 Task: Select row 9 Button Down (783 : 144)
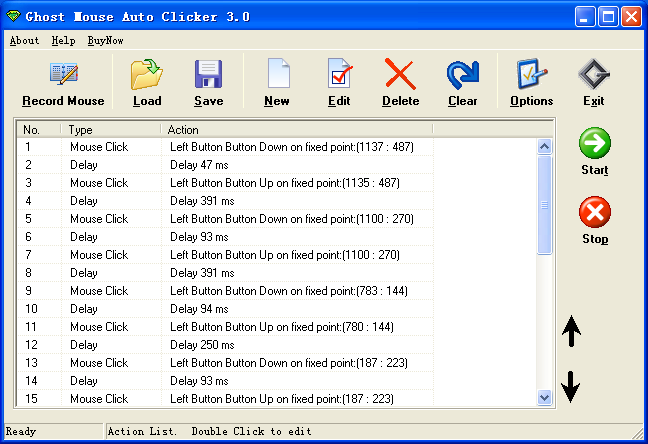[x=225, y=291]
